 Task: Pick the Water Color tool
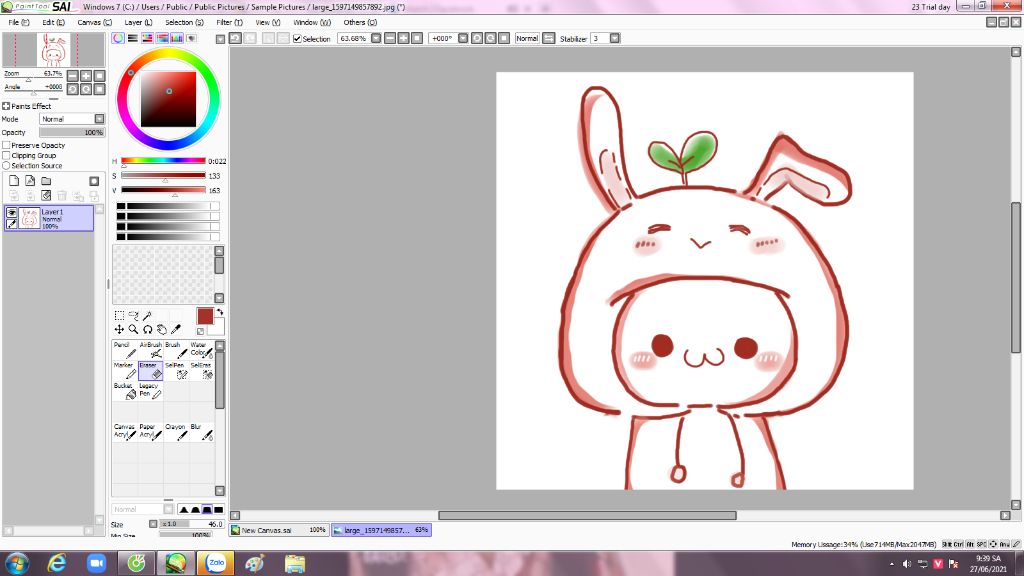[x=201, y=350]
